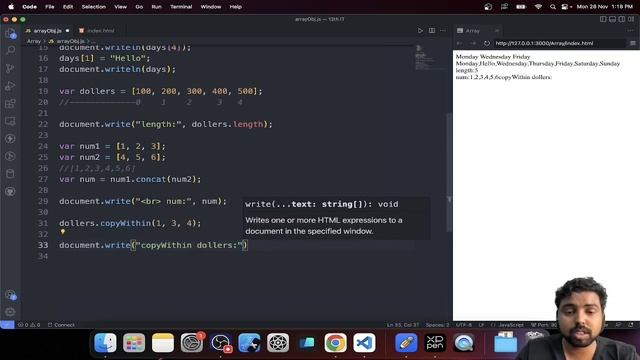
Task: Click line number 33 in the gutter
Action: coord(43,245)
